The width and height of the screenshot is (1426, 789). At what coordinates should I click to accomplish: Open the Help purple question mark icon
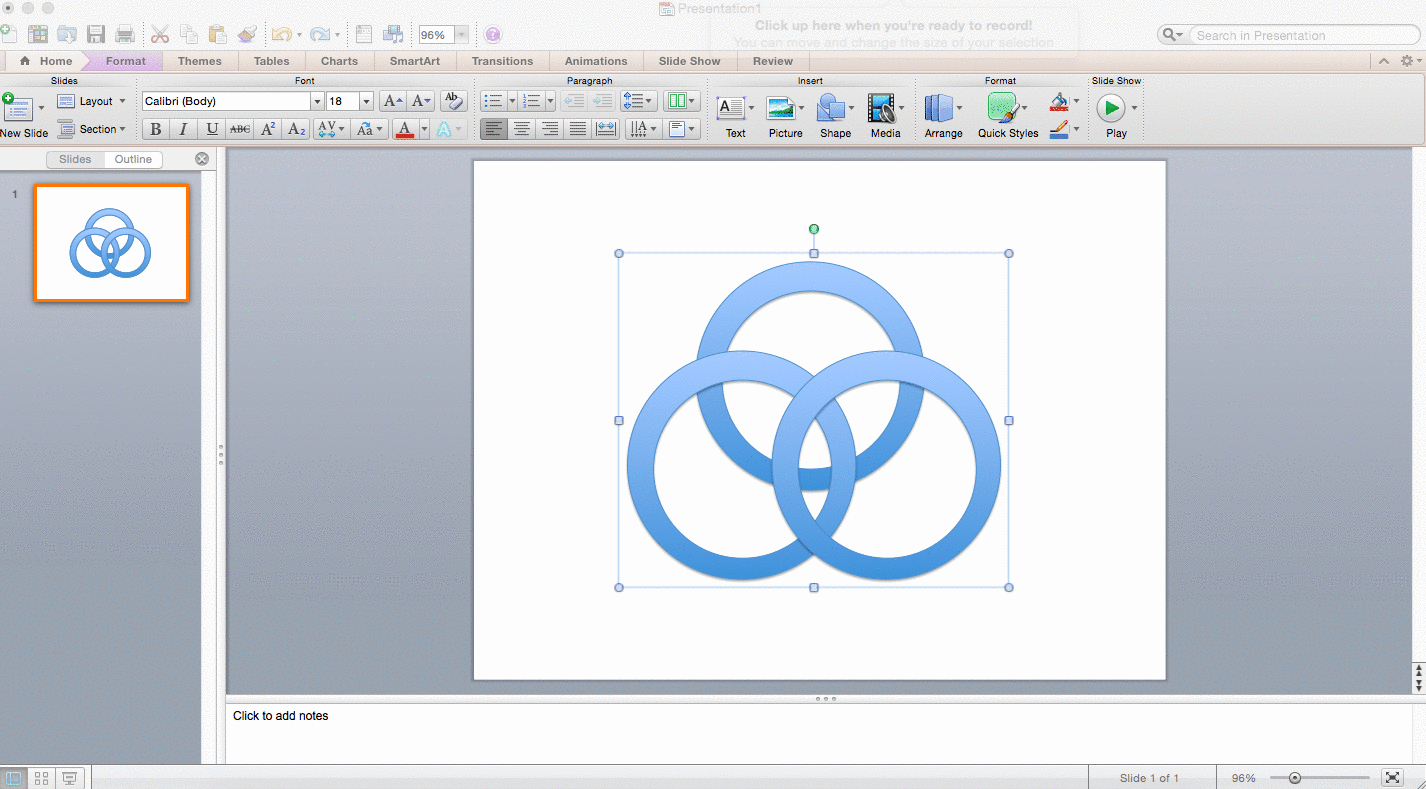493,34
